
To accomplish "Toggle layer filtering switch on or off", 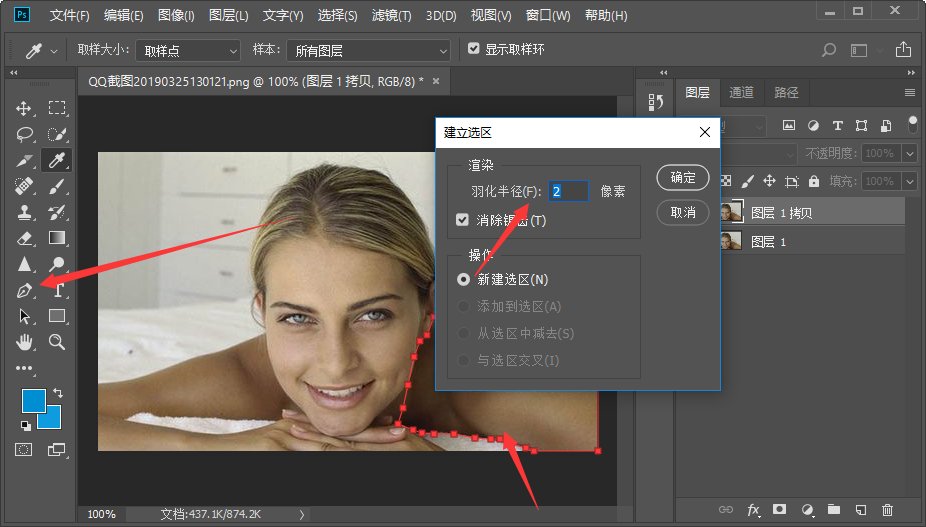I will click(912, 125).
